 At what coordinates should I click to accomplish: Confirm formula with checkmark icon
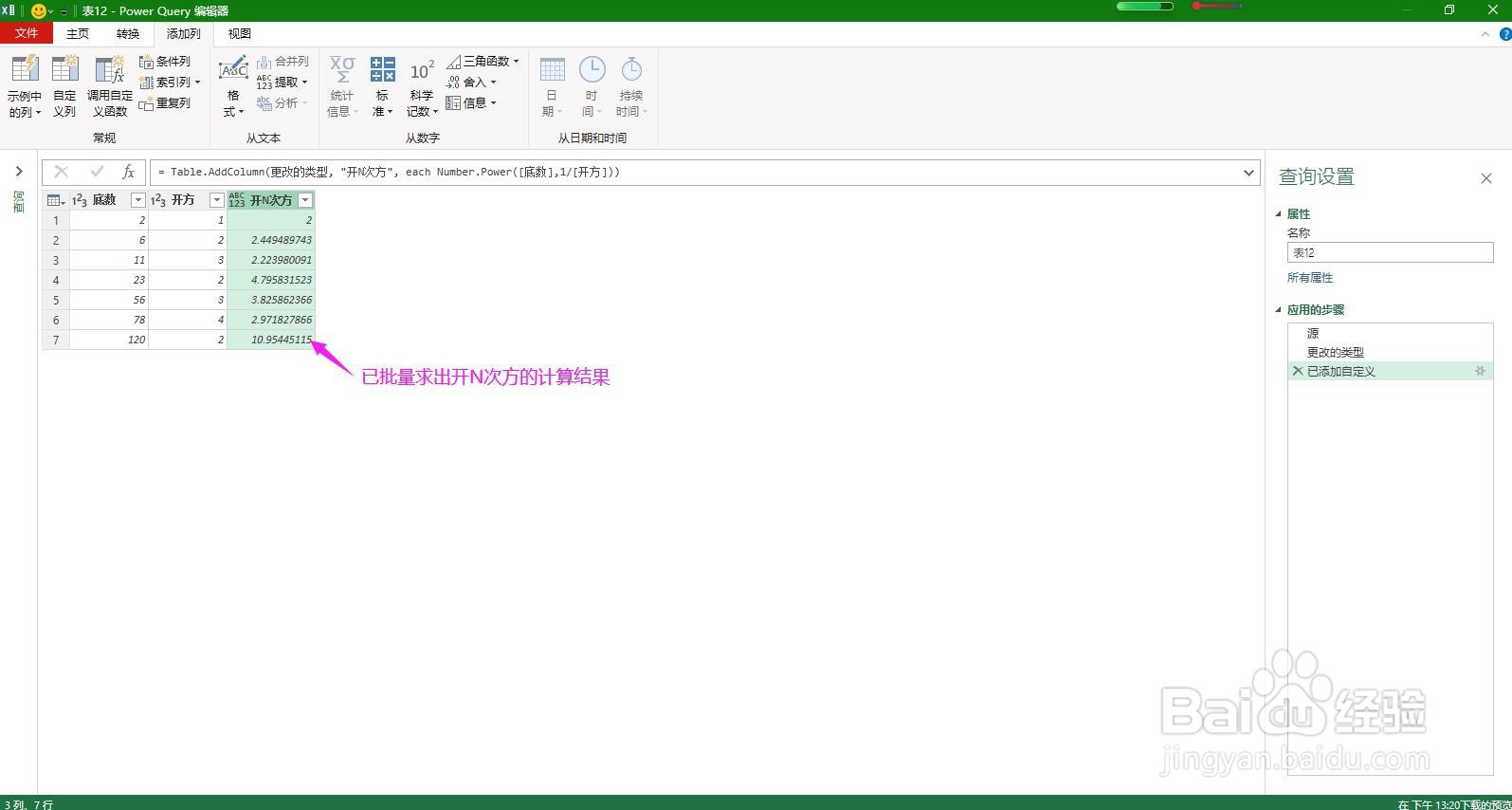pyautogui.click(x=97, y=172)
